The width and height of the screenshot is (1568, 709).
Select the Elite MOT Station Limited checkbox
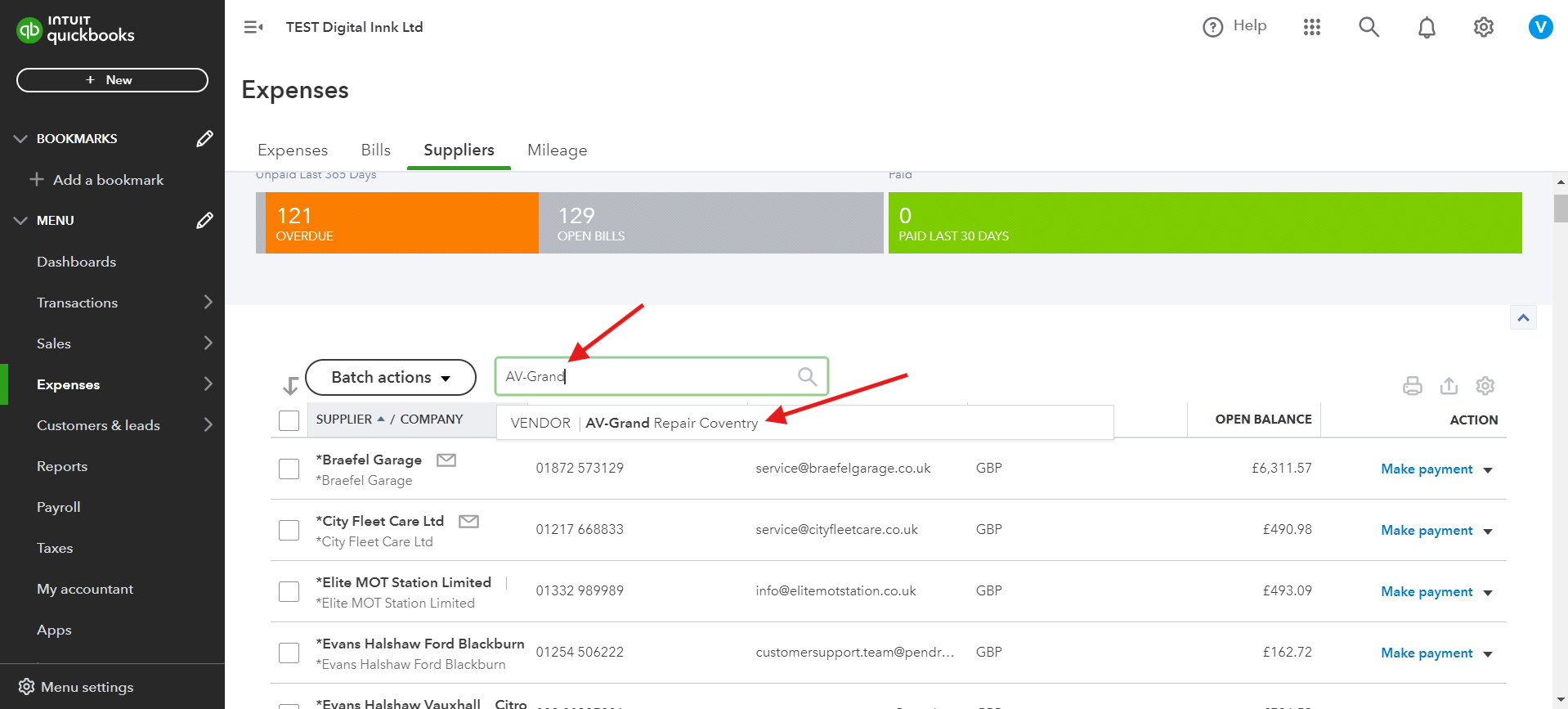point(289,591)
